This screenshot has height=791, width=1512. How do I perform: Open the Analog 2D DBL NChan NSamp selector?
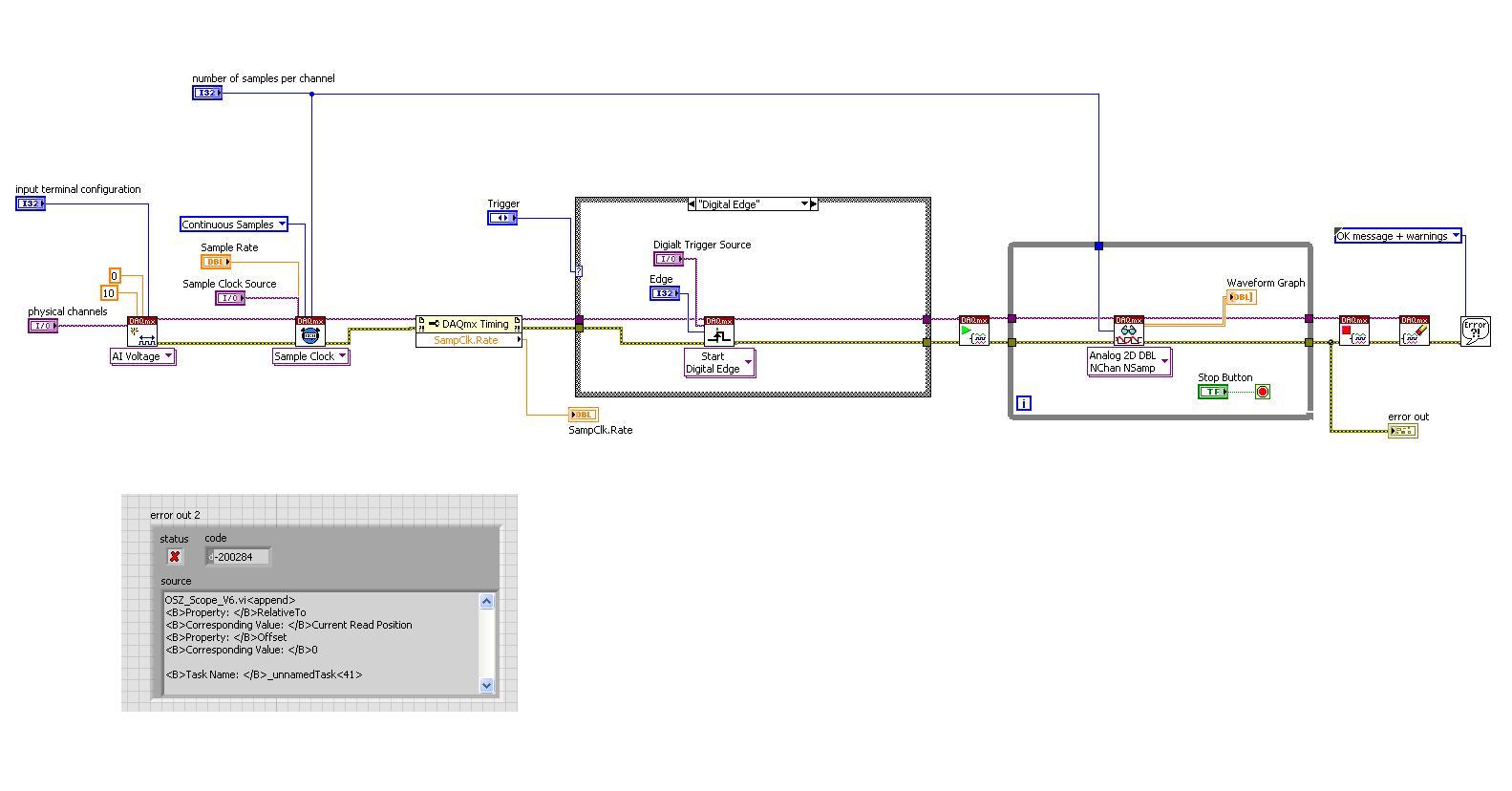(x=1129, y=362)
